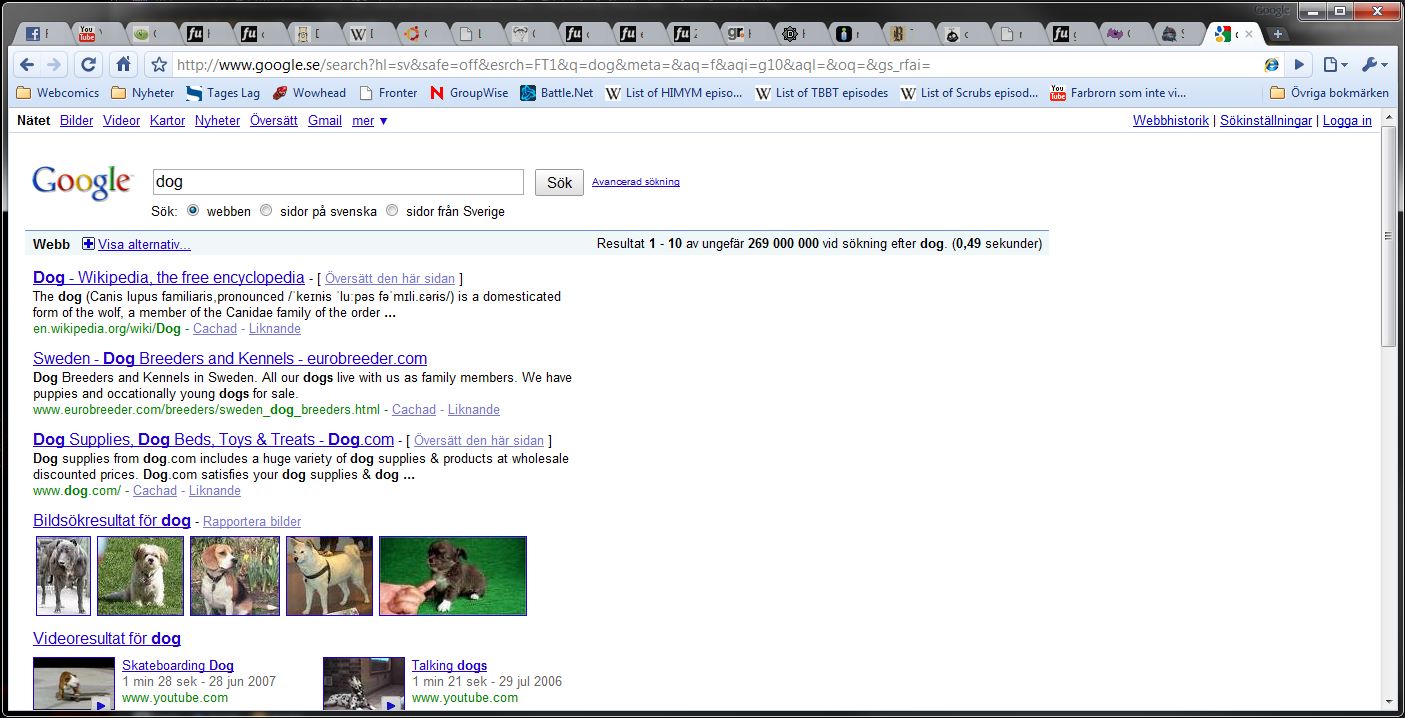Select 'sidor från Sverige' radio button
Viewport: 1405px width, 718px height.
pyautogui.click(x=392, y=211)
